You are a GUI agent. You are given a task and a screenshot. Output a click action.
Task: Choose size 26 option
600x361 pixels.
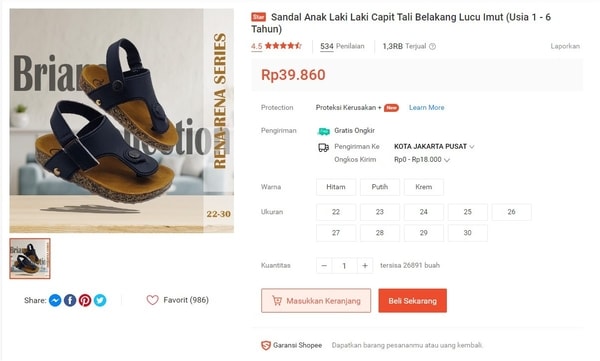(511, 212)
